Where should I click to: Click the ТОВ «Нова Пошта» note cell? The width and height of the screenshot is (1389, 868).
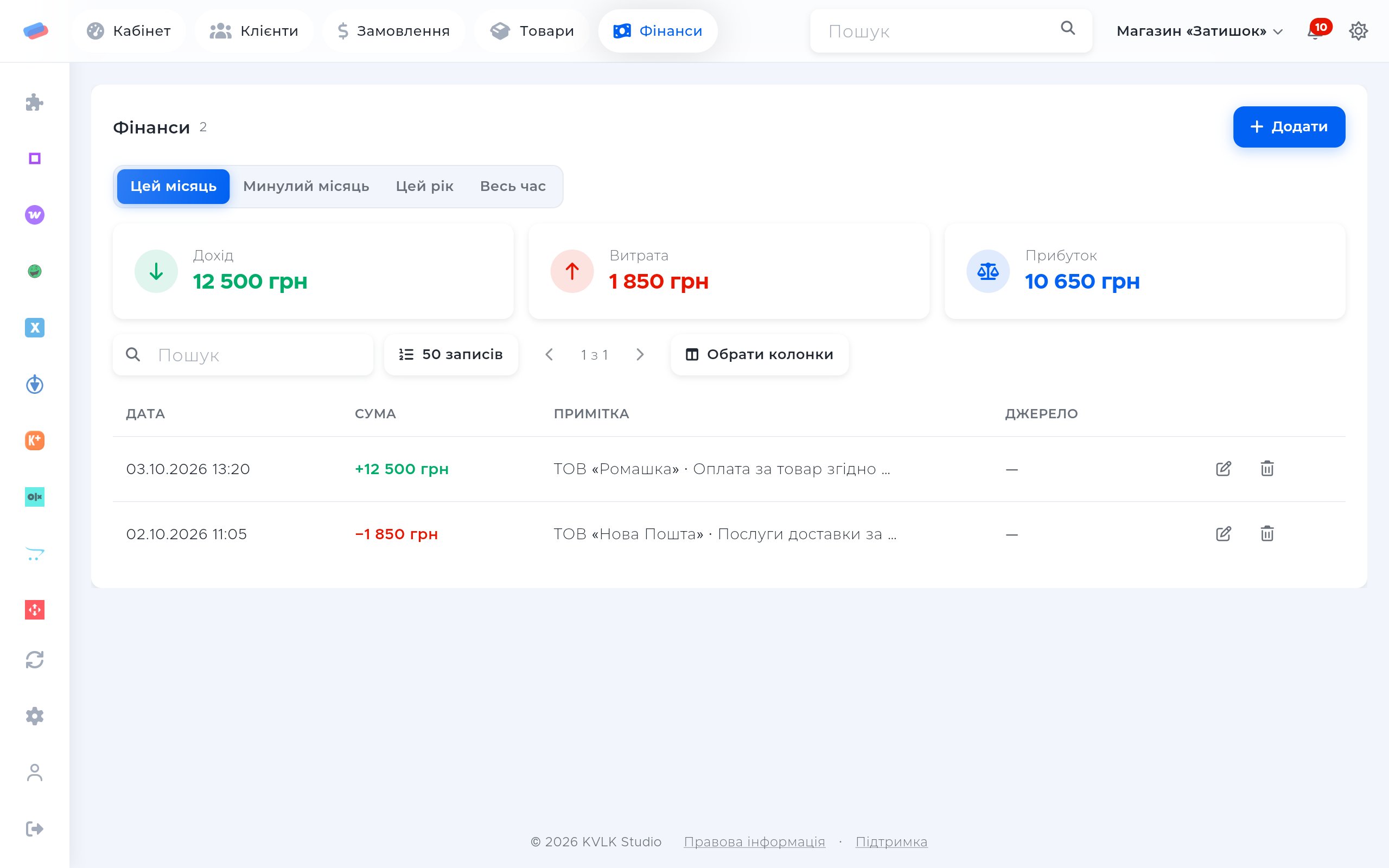pos(725,534)
